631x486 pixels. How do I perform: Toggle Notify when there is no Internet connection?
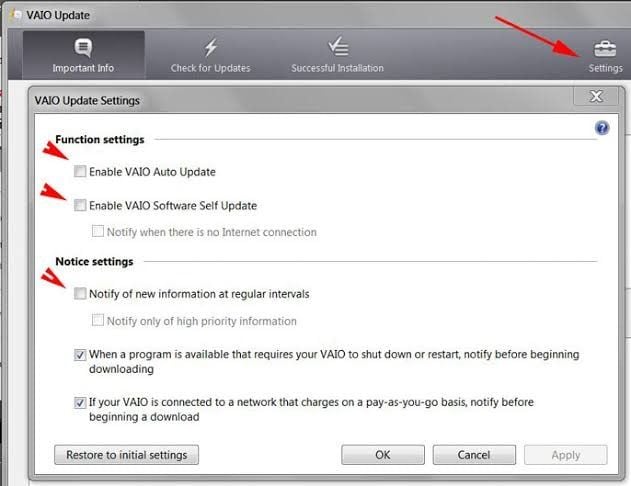(97, 231)
